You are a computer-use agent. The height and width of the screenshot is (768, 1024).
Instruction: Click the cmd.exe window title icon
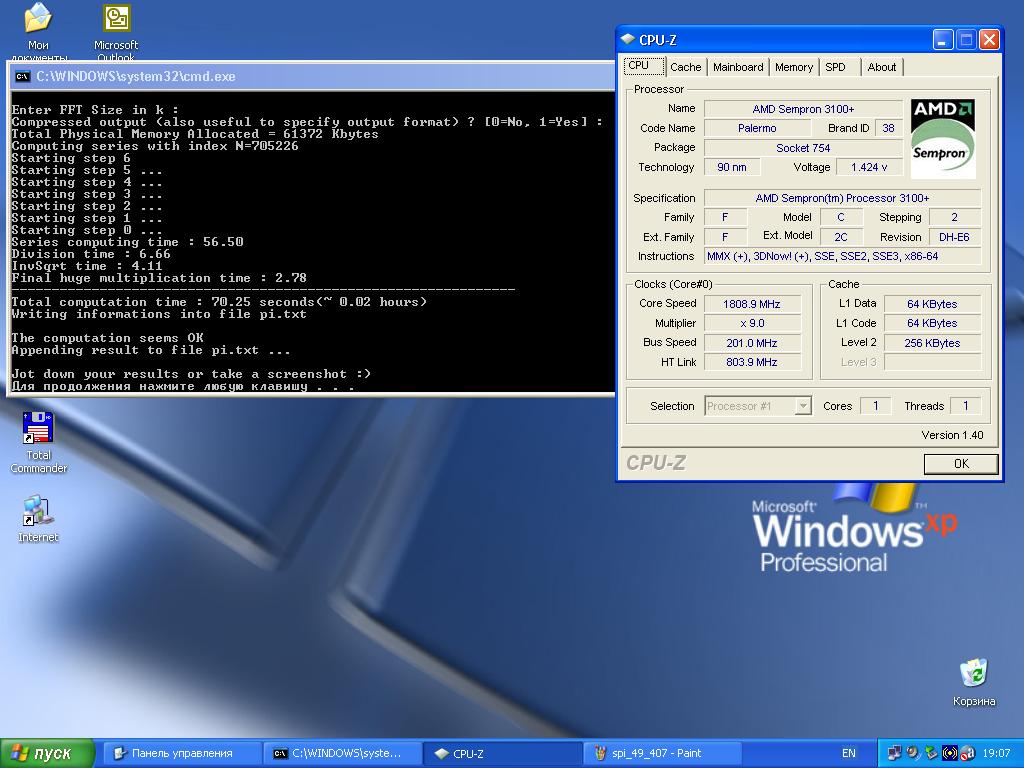pos(22,76)
